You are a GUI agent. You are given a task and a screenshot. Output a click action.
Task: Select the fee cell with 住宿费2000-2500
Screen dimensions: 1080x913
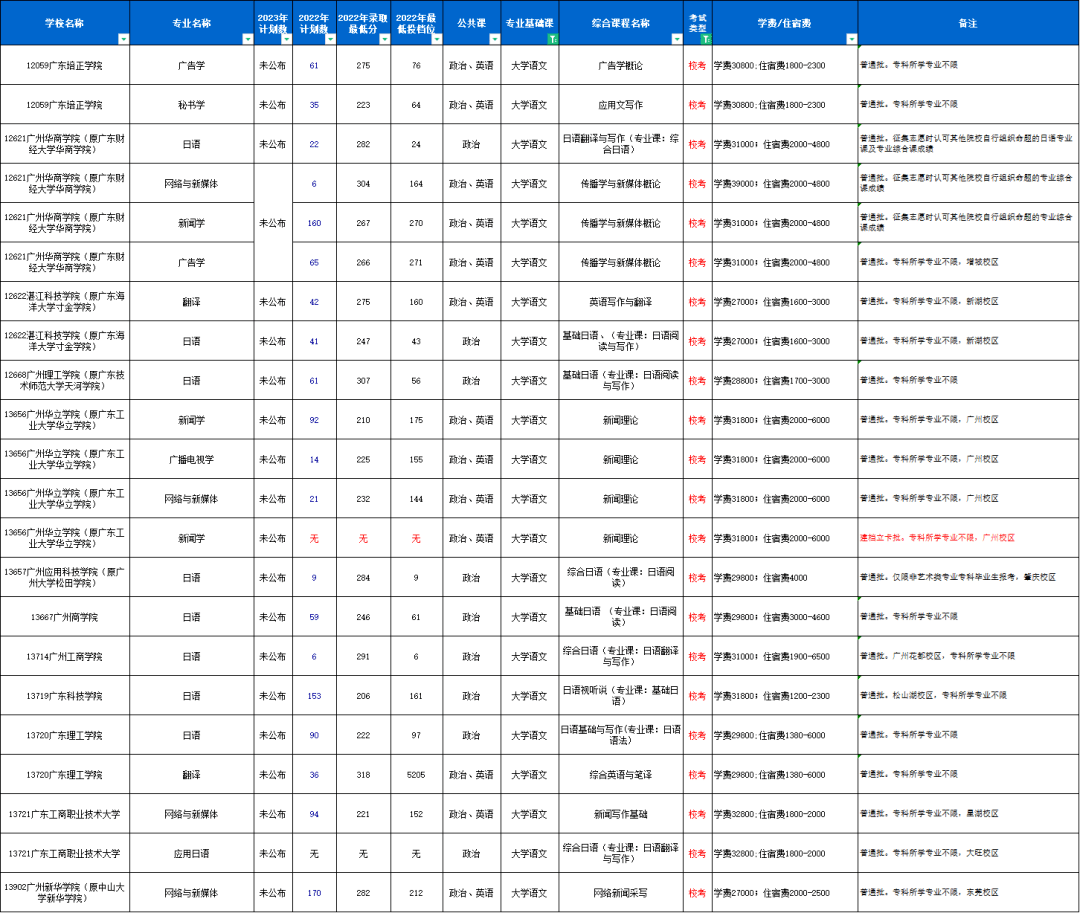[x=785, y=892]
